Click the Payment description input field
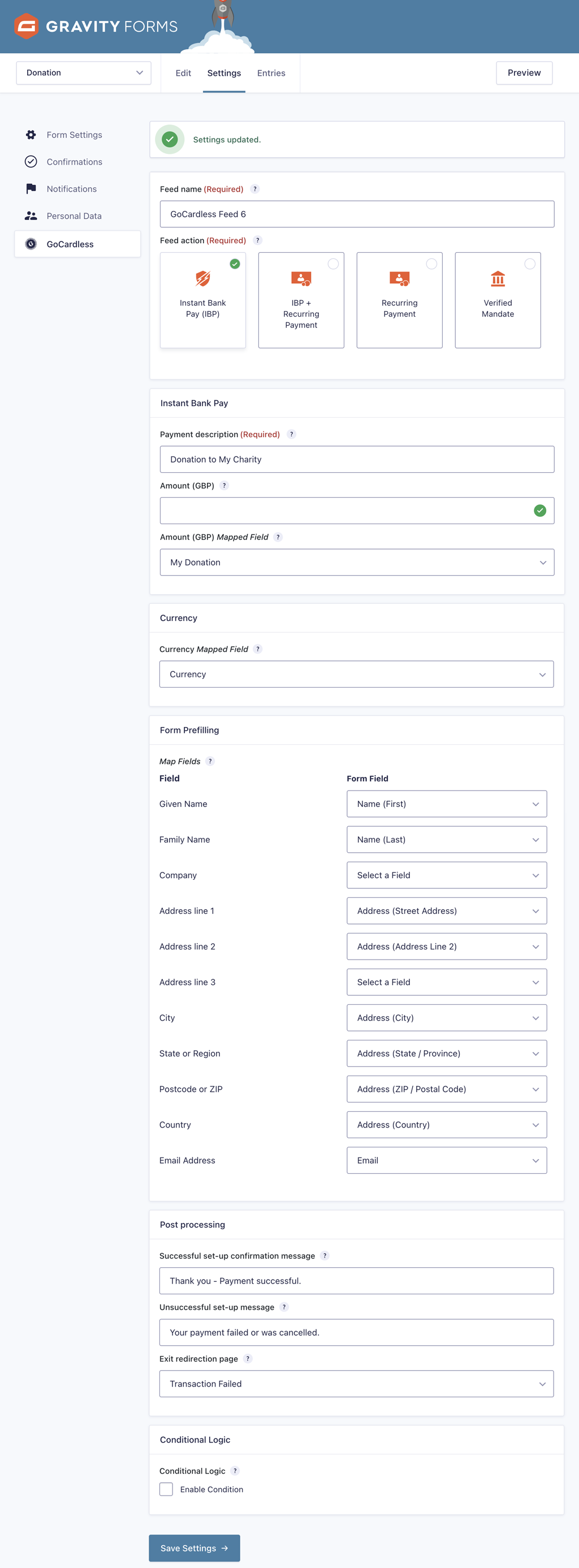Viewport: 579px width, 1568px height. (357, 460)
